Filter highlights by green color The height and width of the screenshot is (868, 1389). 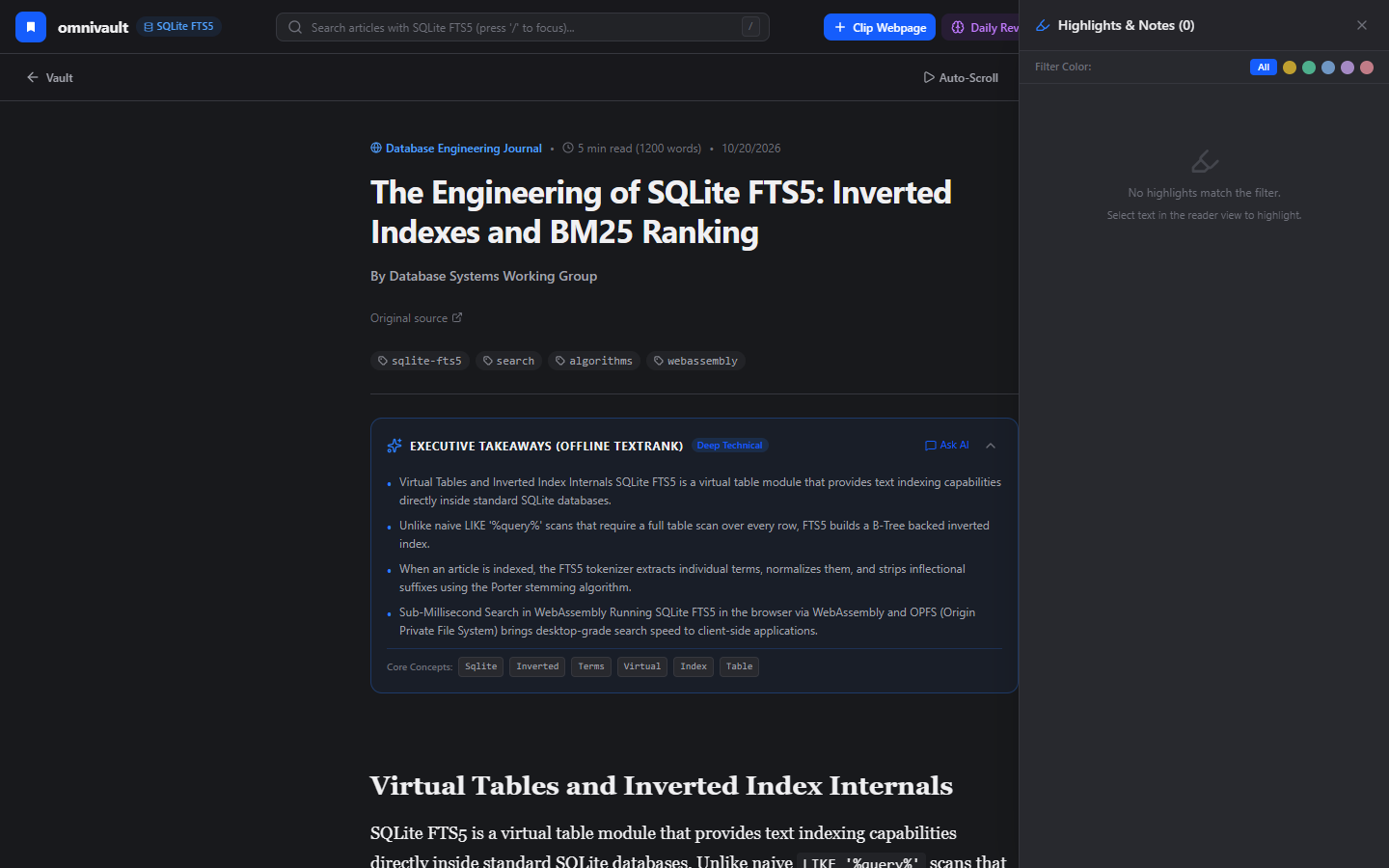pos(1309,68)
